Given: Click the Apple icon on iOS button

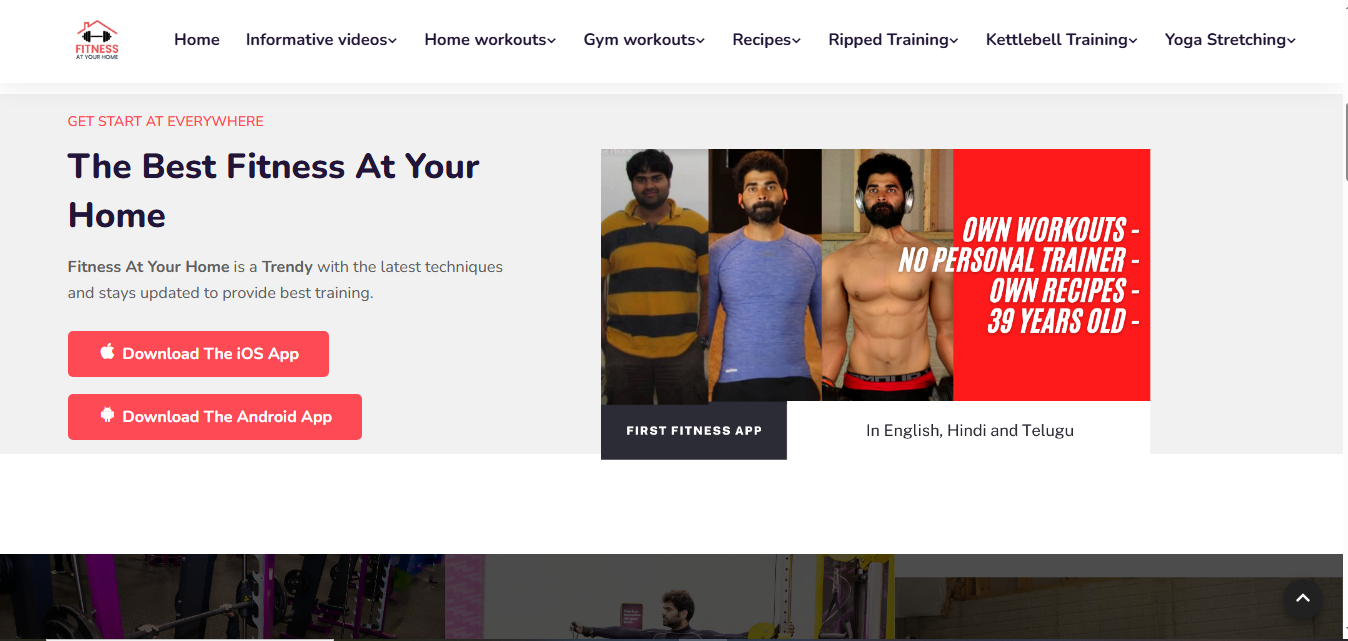Looking at the screenshot, I should tap(108, 352).
